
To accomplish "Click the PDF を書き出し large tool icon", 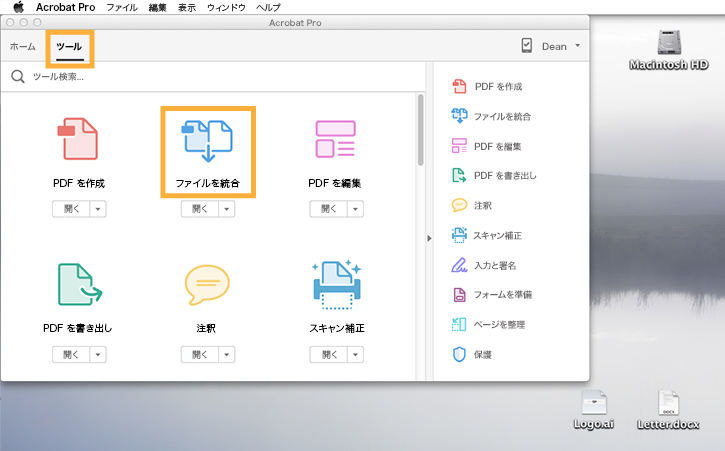I will click(80, 284).
